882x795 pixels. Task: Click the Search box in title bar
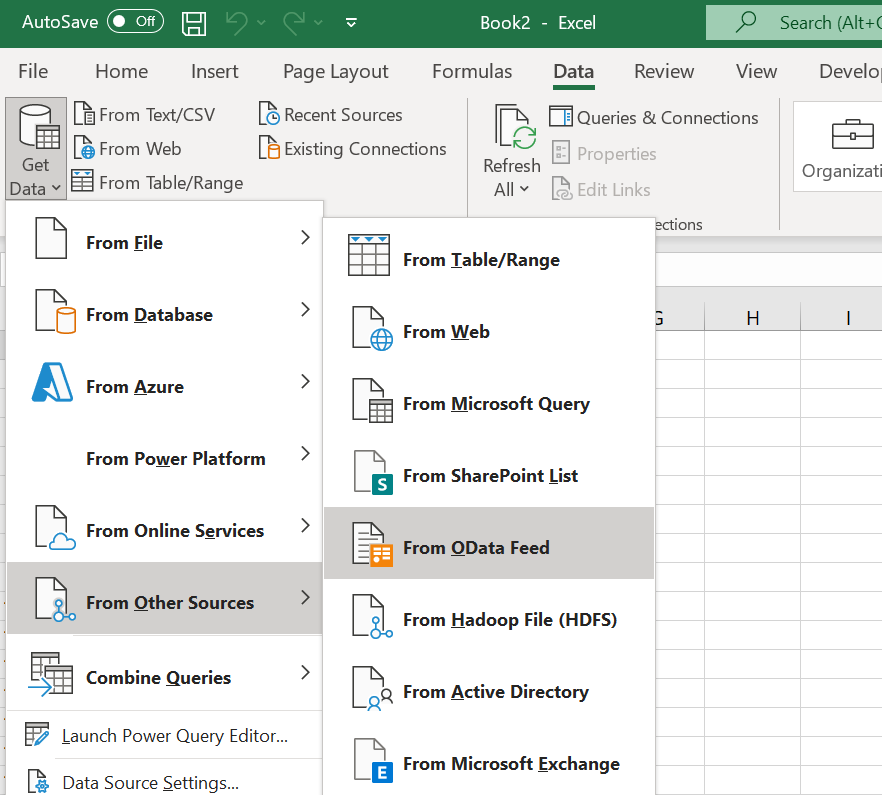coord(794,23)
